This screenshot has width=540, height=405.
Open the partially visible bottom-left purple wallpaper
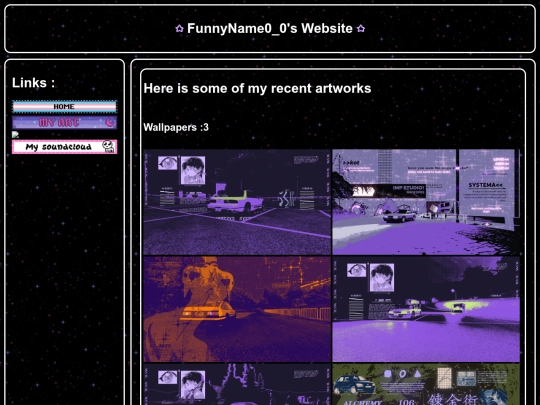tap(237, 384)
